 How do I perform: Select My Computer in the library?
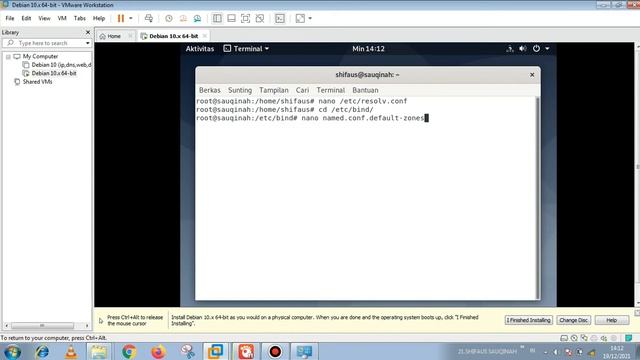[40, 56]
